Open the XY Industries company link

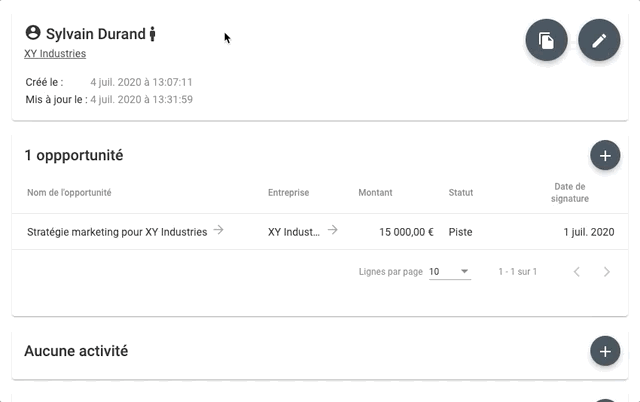(55, 54)
